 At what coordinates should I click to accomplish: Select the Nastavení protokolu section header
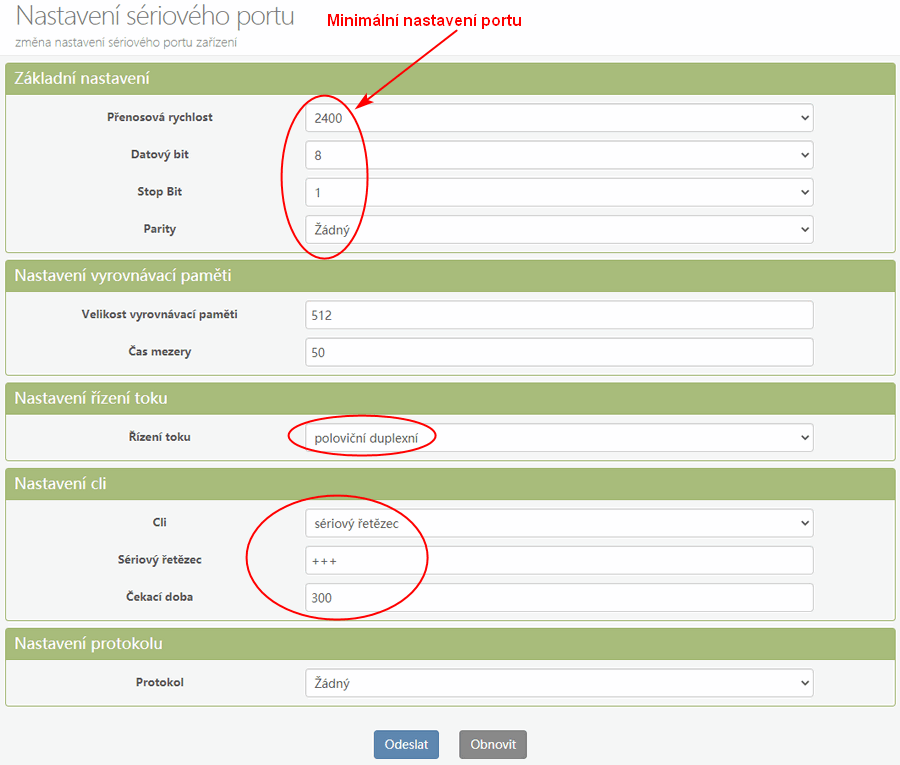tap(89, 643)
